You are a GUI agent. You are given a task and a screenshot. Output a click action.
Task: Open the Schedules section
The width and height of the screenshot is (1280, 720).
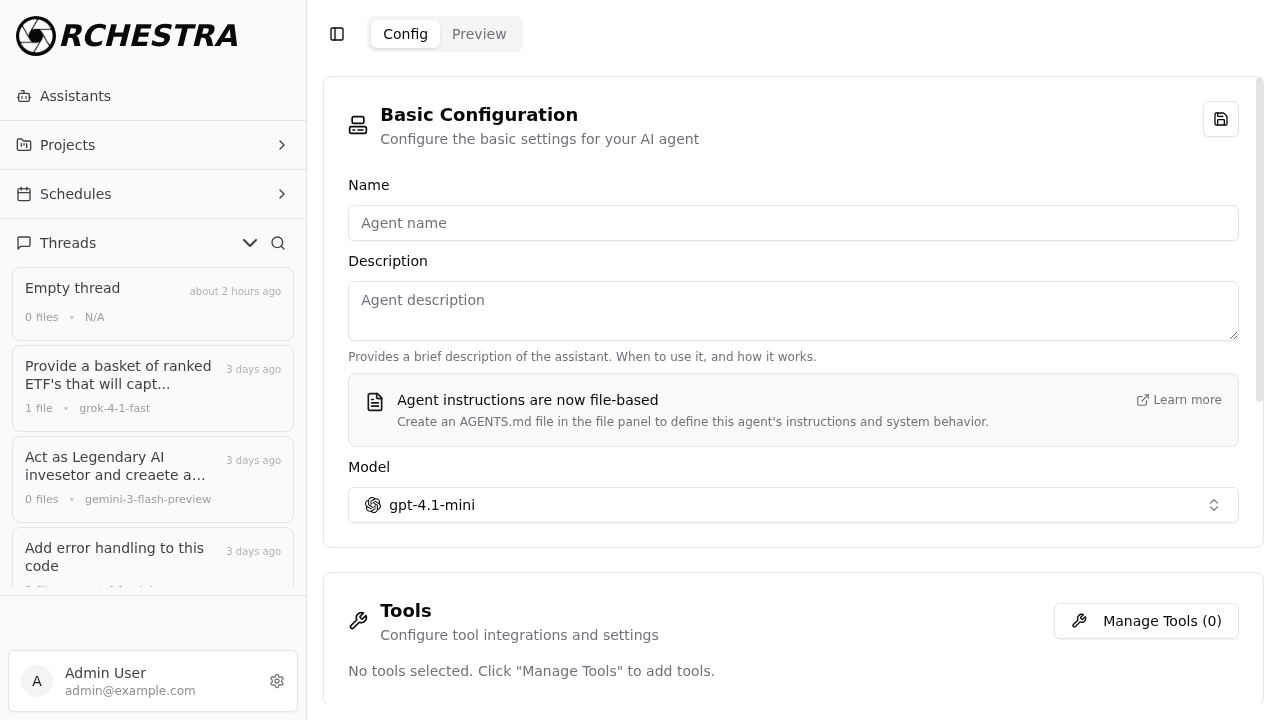[153, 194]
